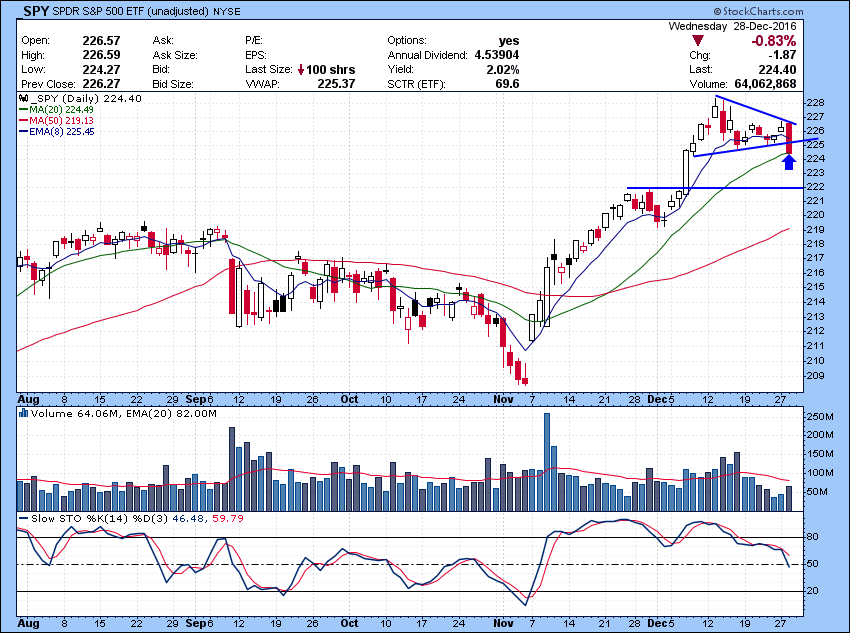Click the 228 price axis label
Screen dimensions: 850x633
816,103
